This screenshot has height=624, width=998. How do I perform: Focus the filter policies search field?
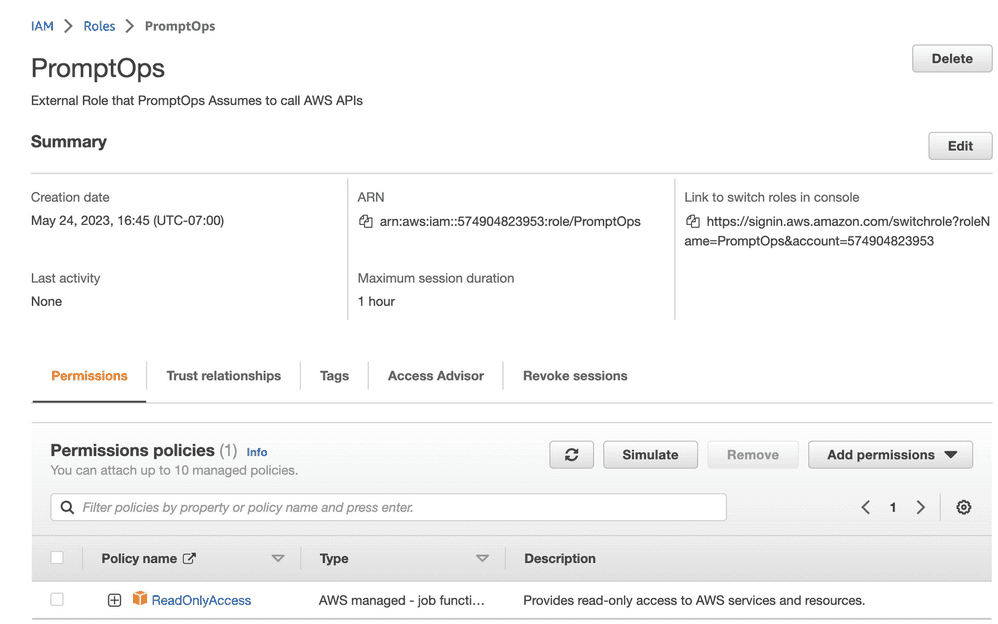pos(388,507)
